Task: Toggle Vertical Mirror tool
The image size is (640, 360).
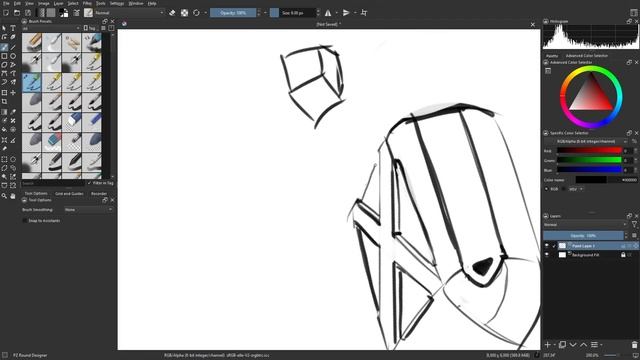Action: [346, 13]
